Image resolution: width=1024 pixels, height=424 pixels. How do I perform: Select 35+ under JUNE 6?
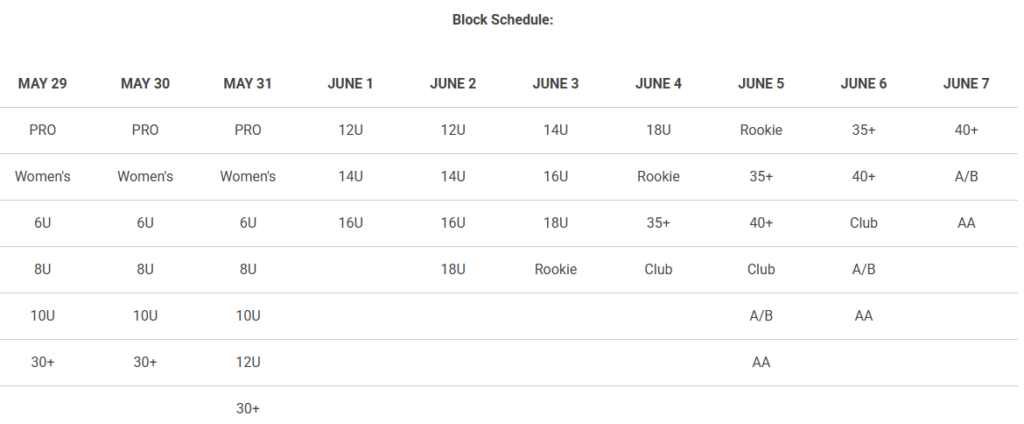point(864,130)
